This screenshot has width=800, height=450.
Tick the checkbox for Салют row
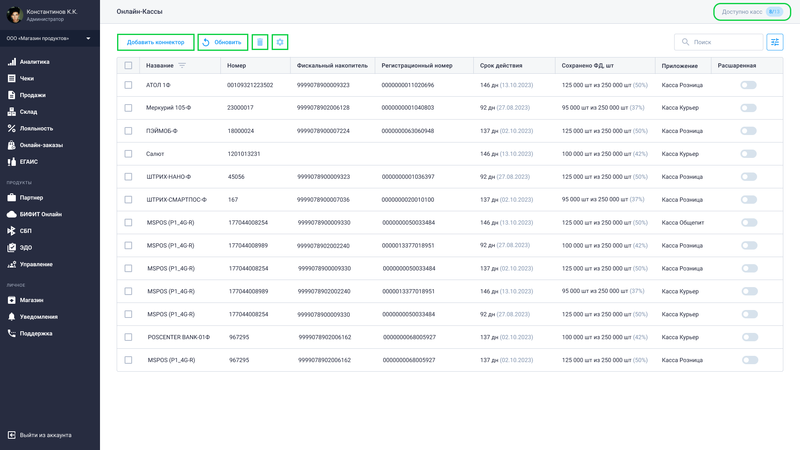point(128,154)
